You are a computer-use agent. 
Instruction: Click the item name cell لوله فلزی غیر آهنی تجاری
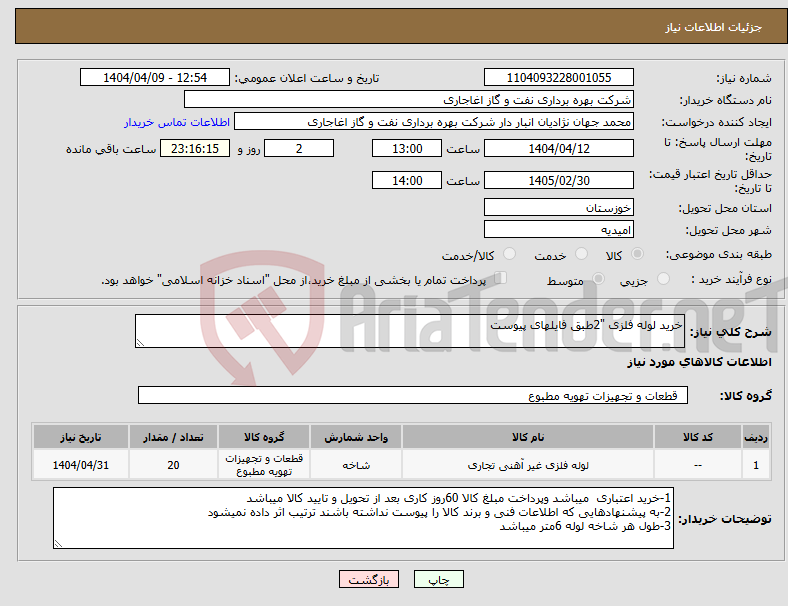tap(528, 465)
